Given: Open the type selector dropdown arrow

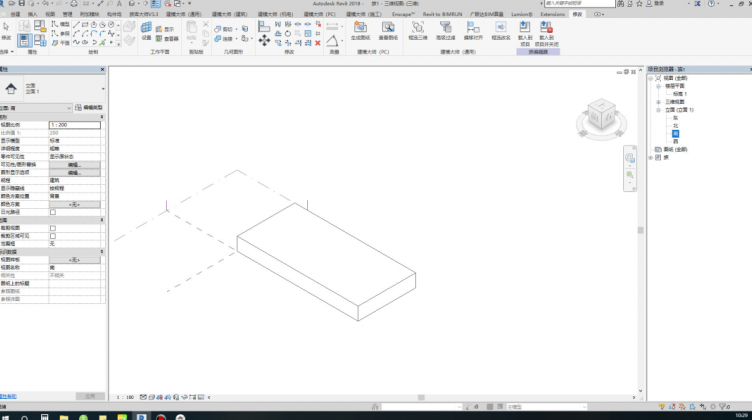Looking at the screenshot, I should click(x=103, y=89).
